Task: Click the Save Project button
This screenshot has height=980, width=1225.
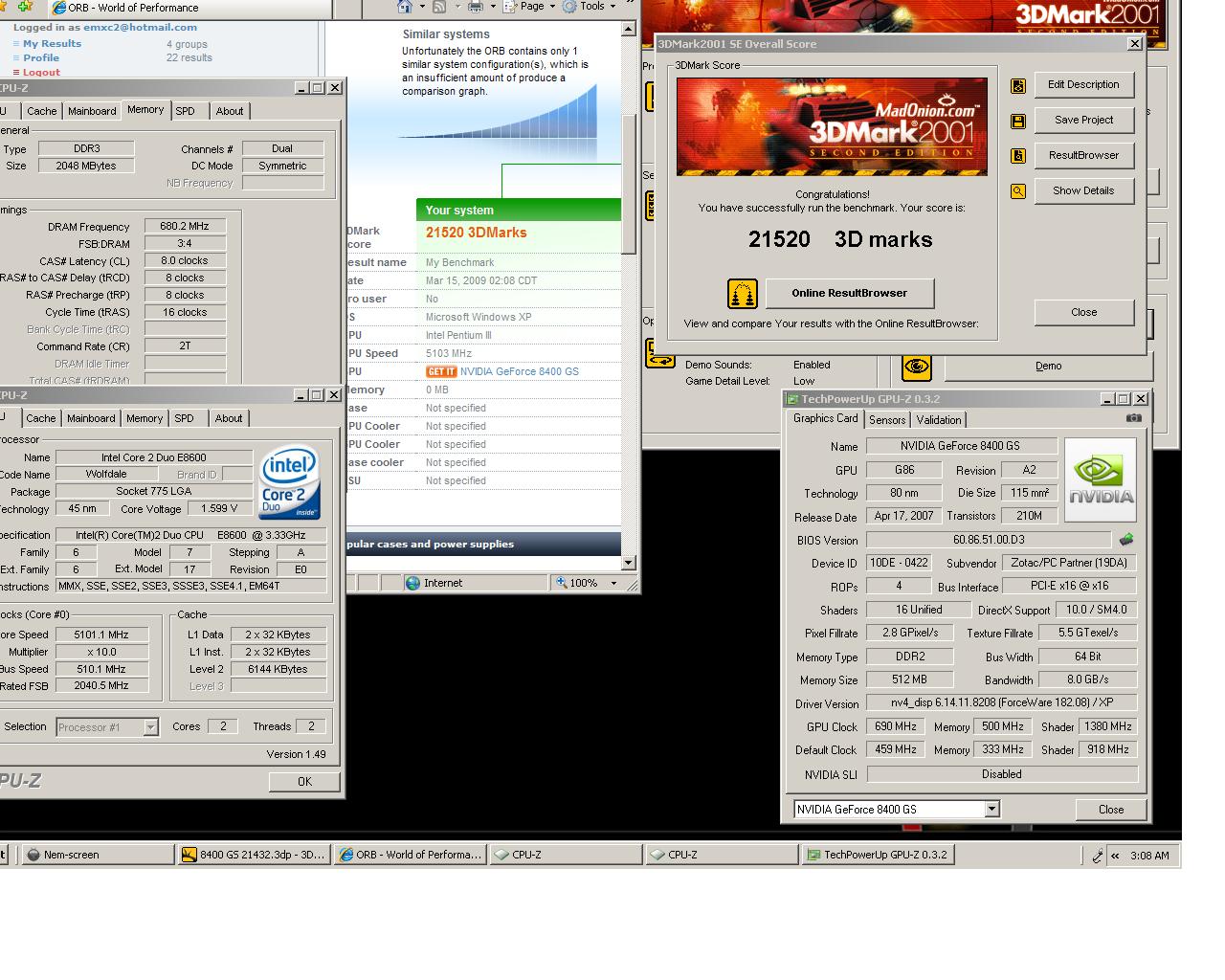Action: click(x=1083, y=120)
